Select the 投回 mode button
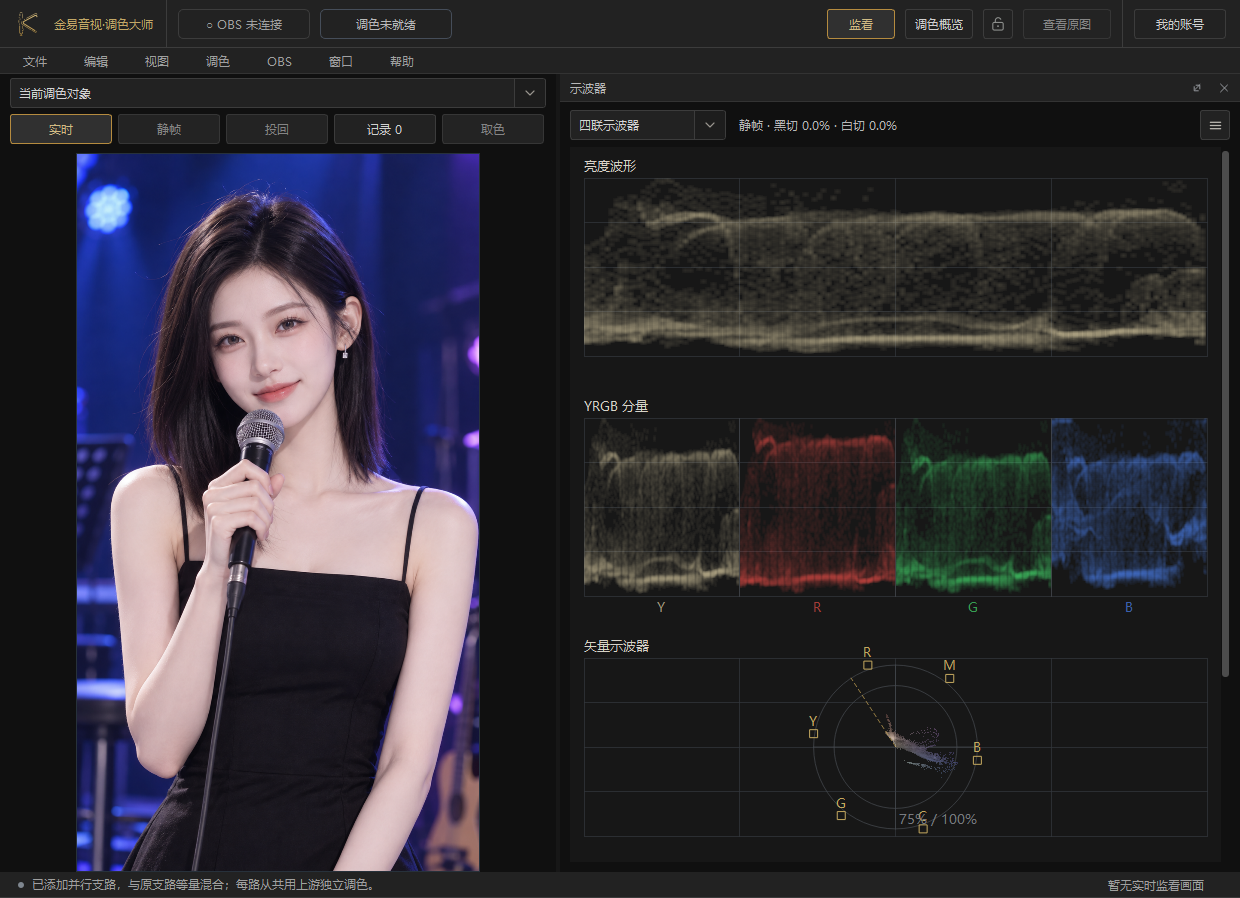1240x898 pixels. [x=277, y=129]
